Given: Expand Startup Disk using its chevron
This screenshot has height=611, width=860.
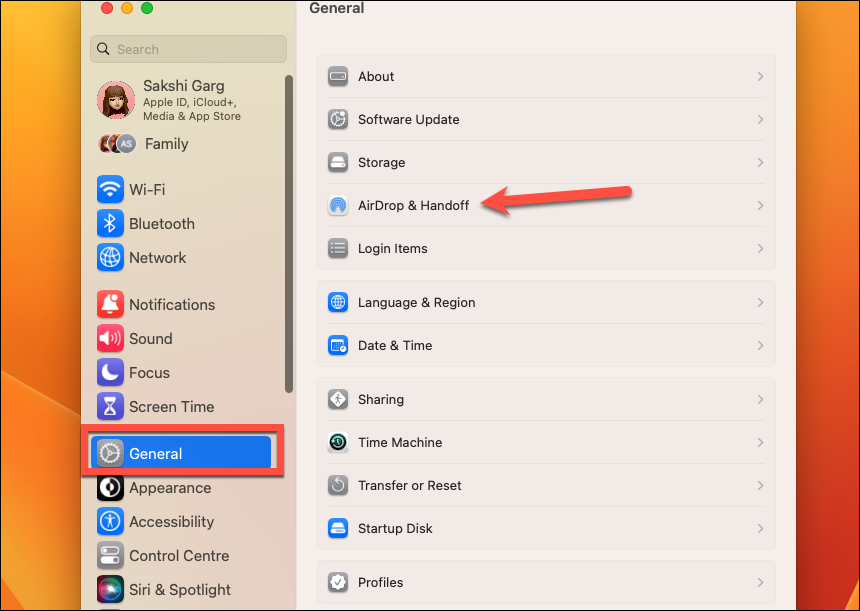Looking at the screenshot, I should pyautogui.click(x=760, y=528).
